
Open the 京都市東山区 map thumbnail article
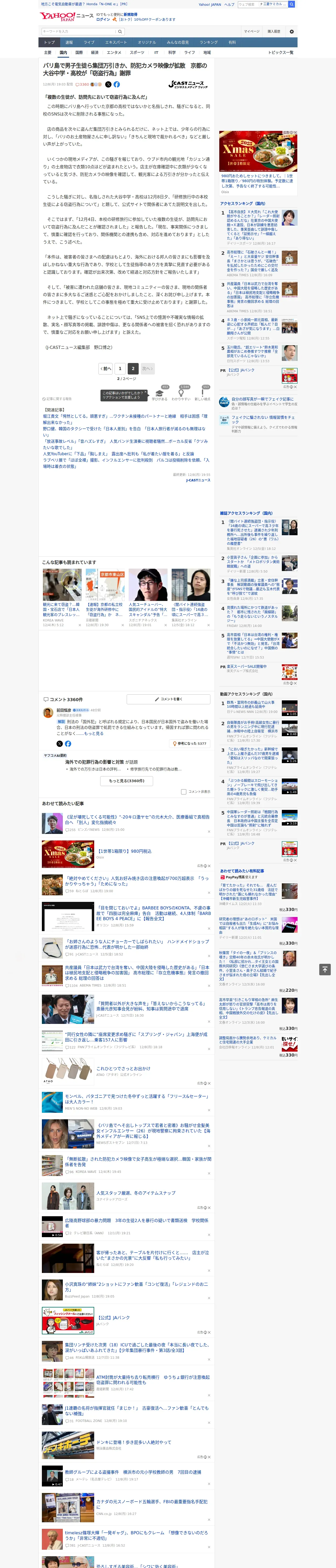[105, 585]
